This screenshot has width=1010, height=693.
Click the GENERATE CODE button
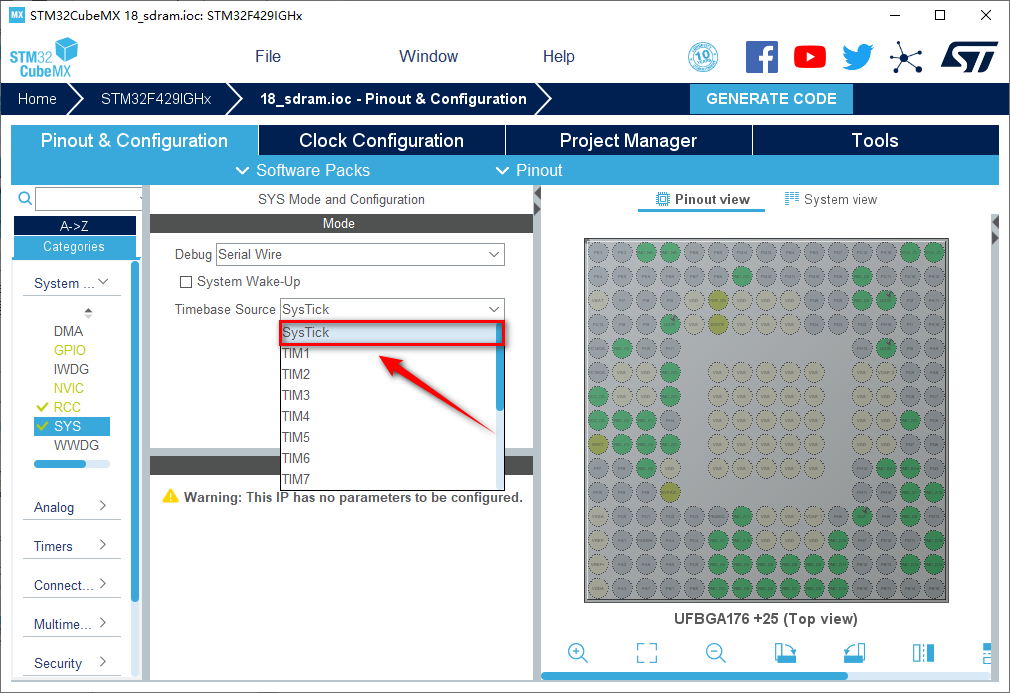[771, 99]
